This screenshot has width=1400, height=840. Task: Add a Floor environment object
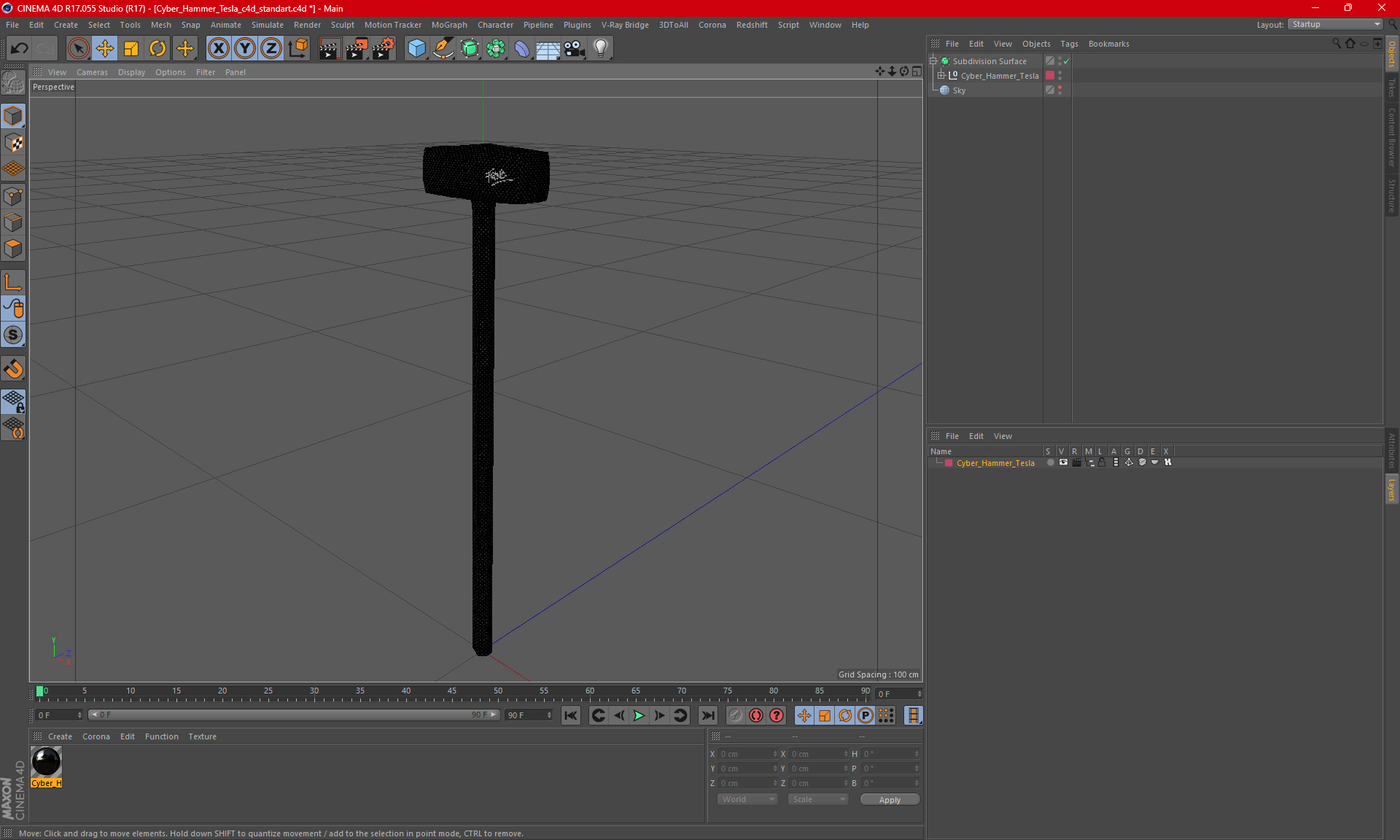click(548, 48)
